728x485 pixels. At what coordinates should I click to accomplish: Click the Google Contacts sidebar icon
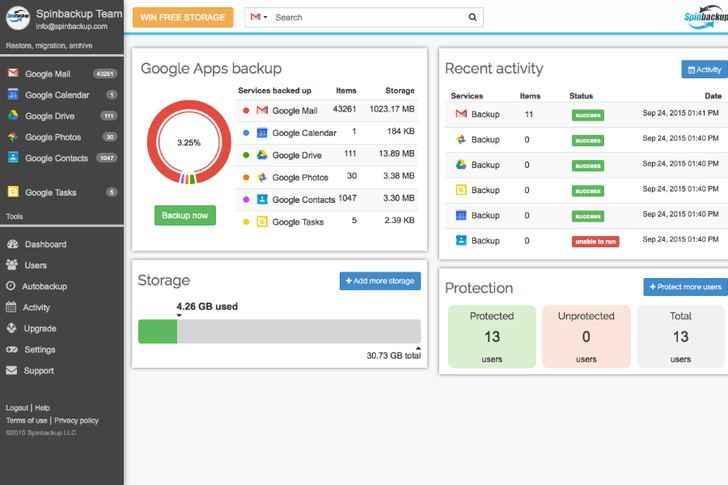pyautogui.click(x=13, y=157)
